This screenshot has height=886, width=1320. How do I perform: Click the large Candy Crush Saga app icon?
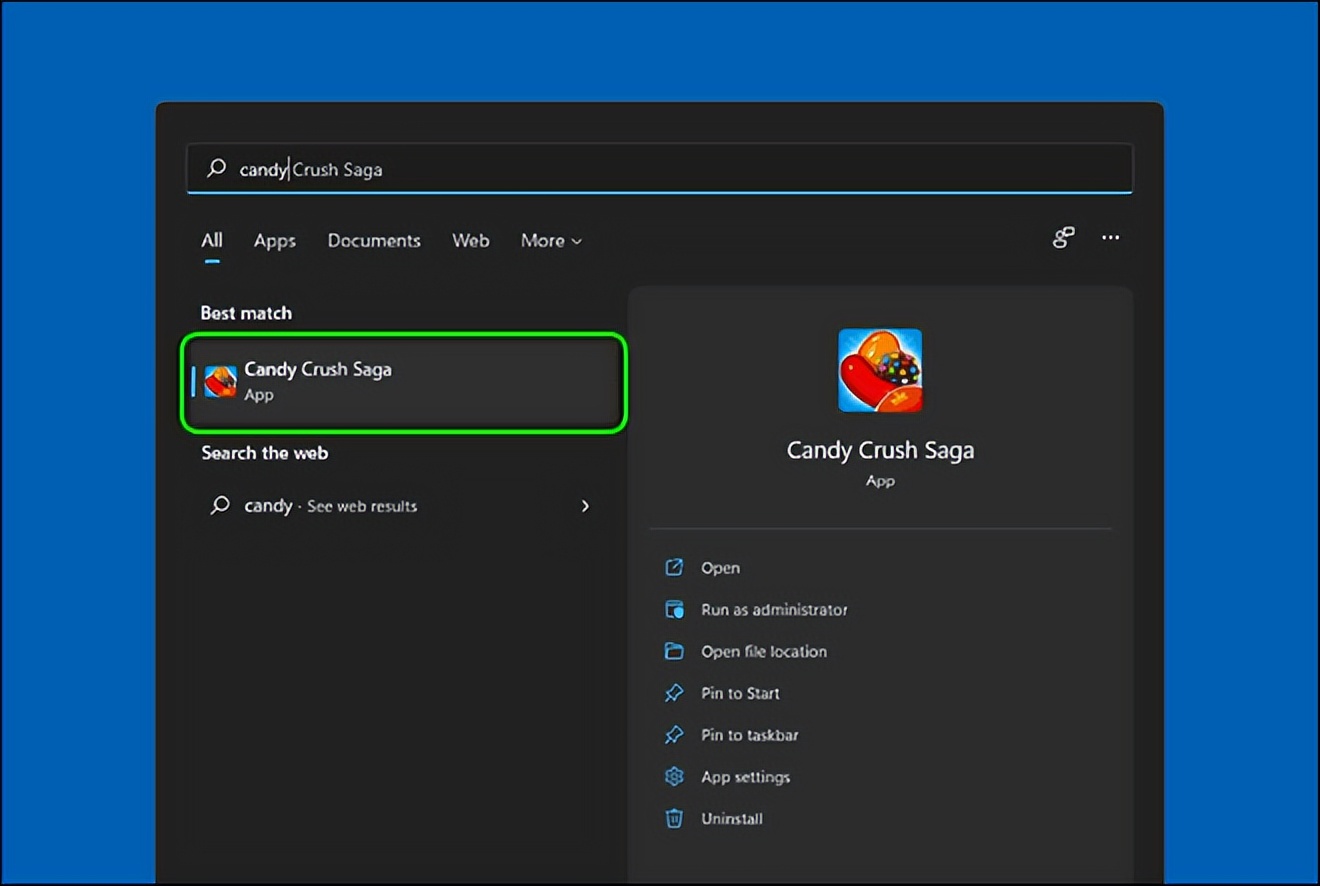click(x=880, y=370)
